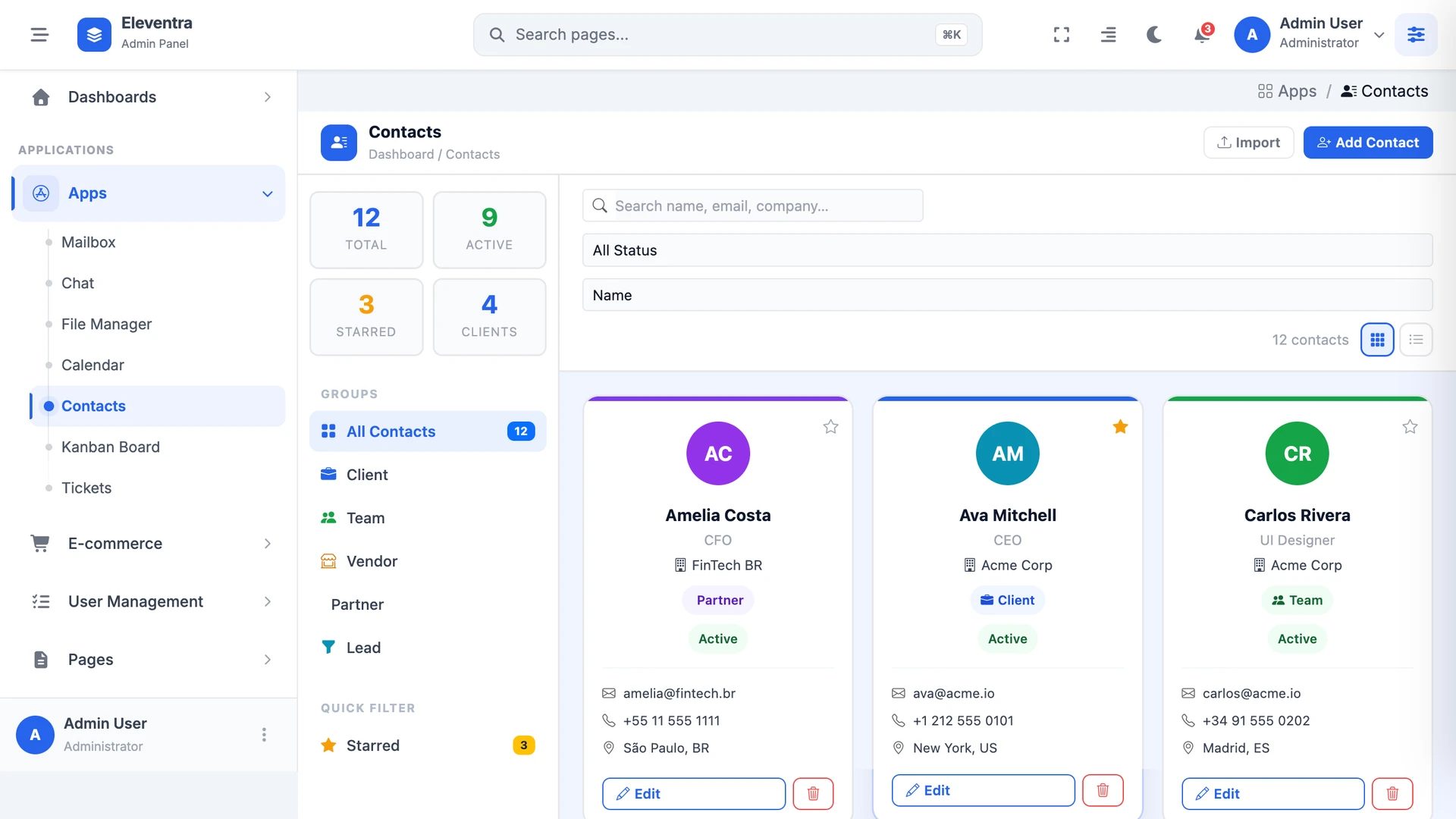
Task: Open the sidebar Admin User options dots
Action: coord(264,735)
